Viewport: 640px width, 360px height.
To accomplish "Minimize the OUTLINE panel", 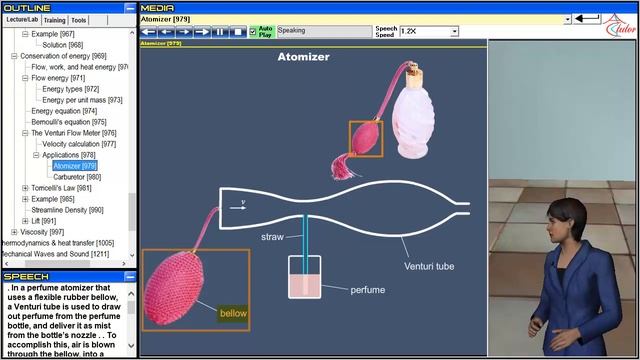I will pos(130,8).
